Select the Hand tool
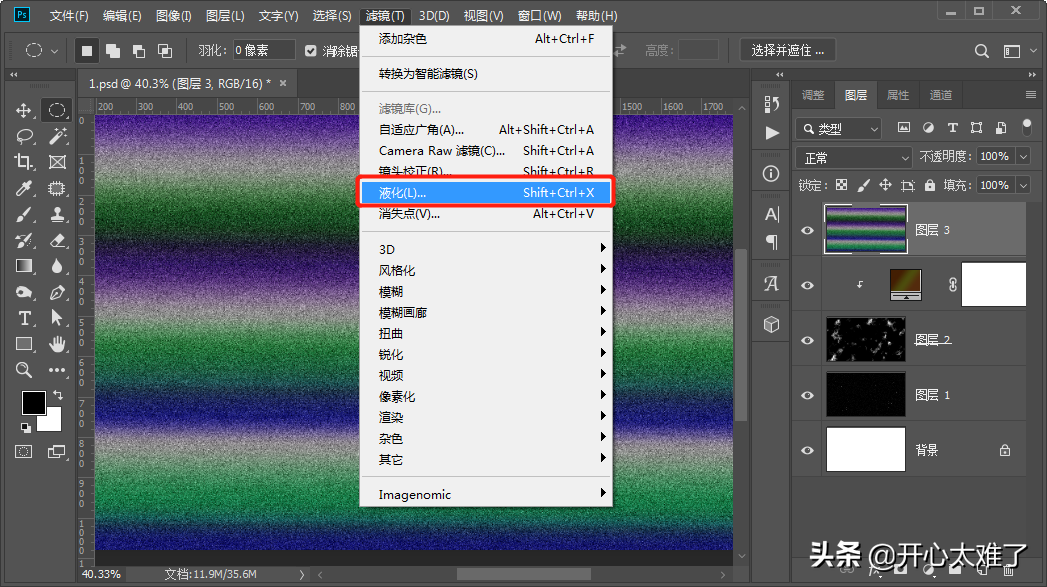The width and height of the screenshot is (1047, 587). (57, 344)
